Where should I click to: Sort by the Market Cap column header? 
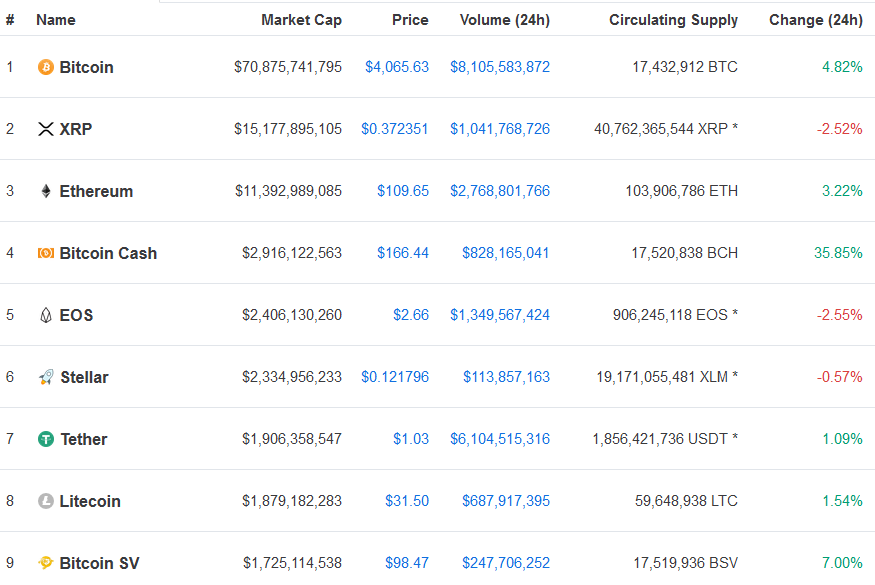[301, 20]
